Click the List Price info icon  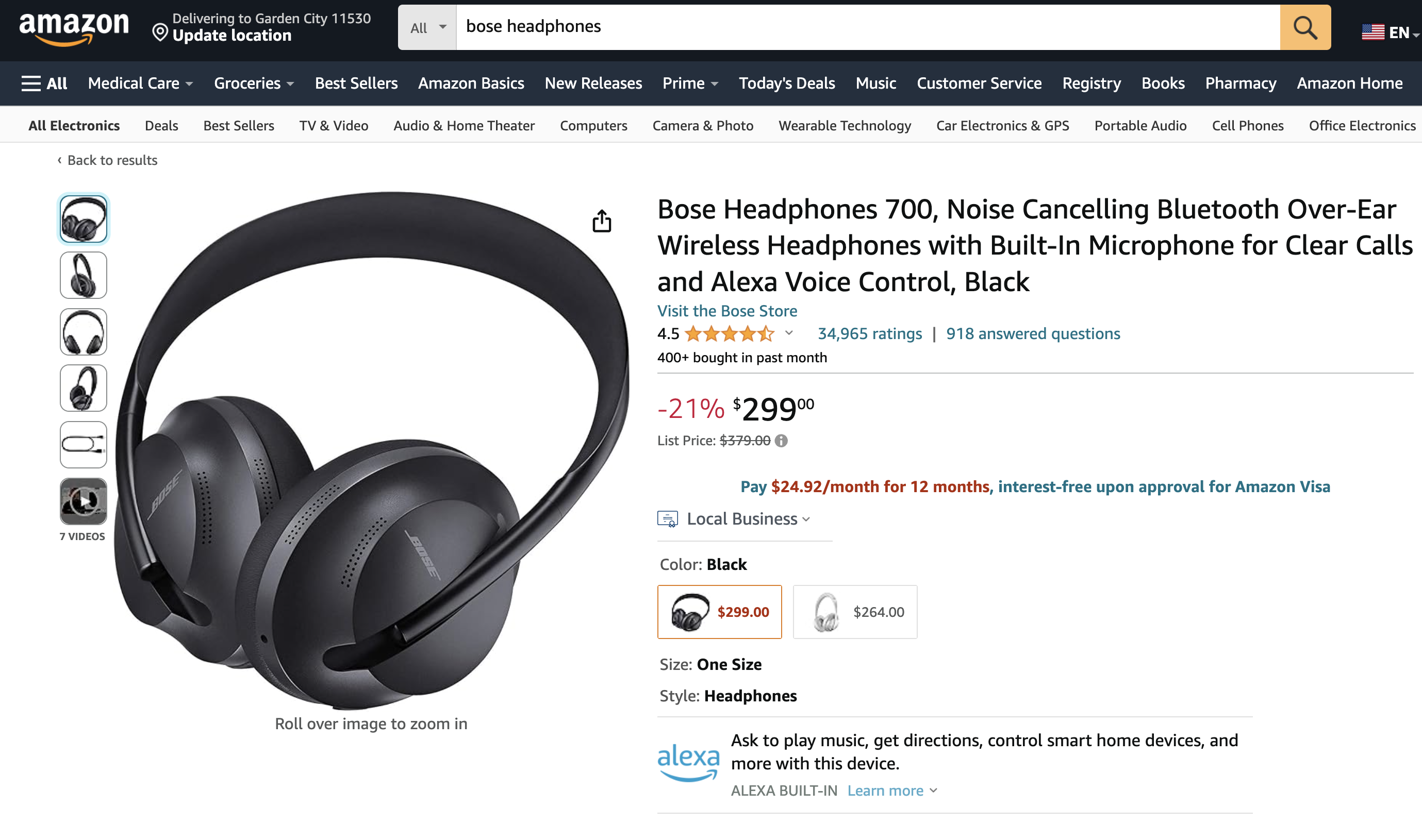tap(781, 441)
